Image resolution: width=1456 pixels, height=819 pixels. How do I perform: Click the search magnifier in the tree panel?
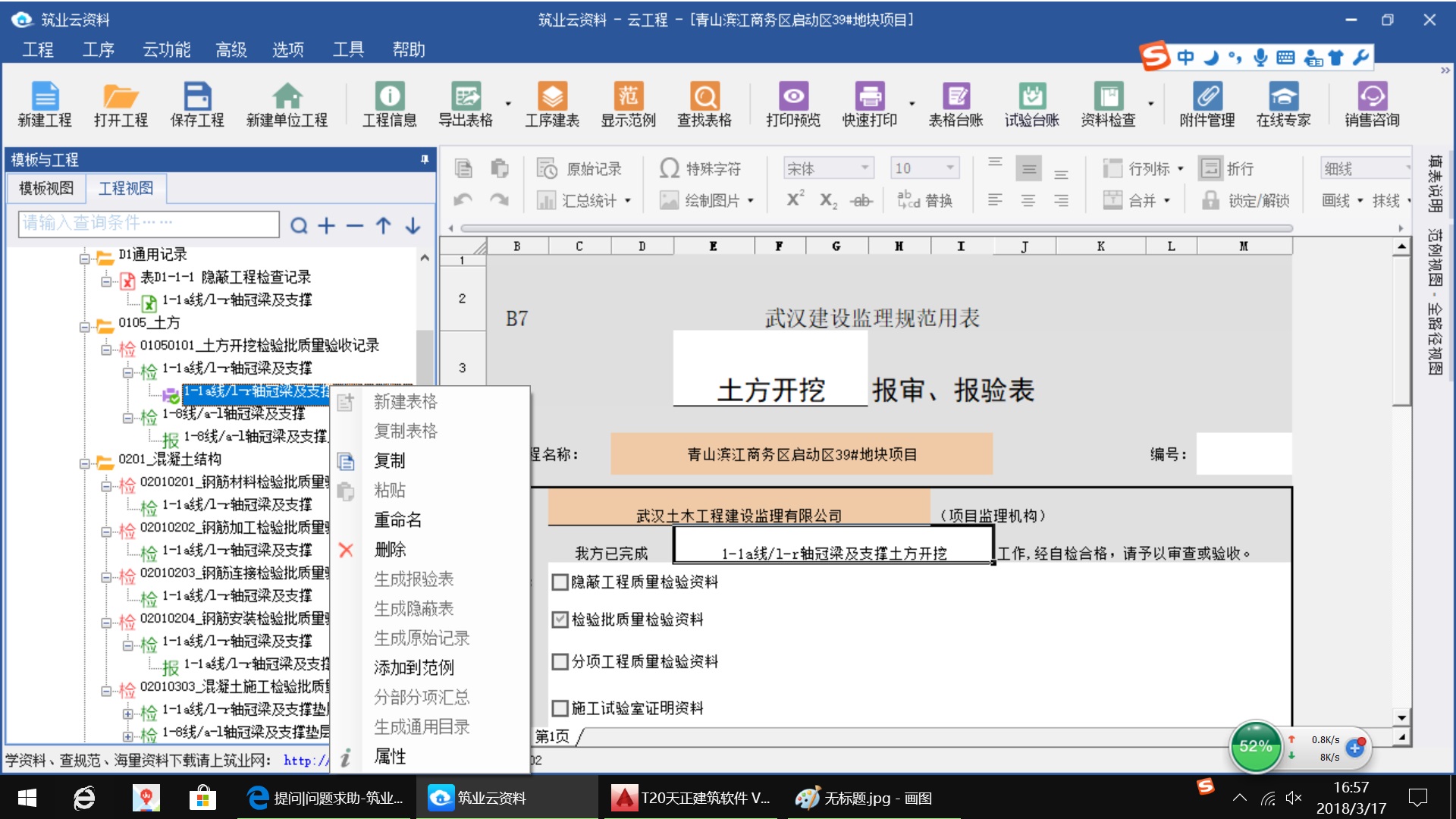[299, 225]
